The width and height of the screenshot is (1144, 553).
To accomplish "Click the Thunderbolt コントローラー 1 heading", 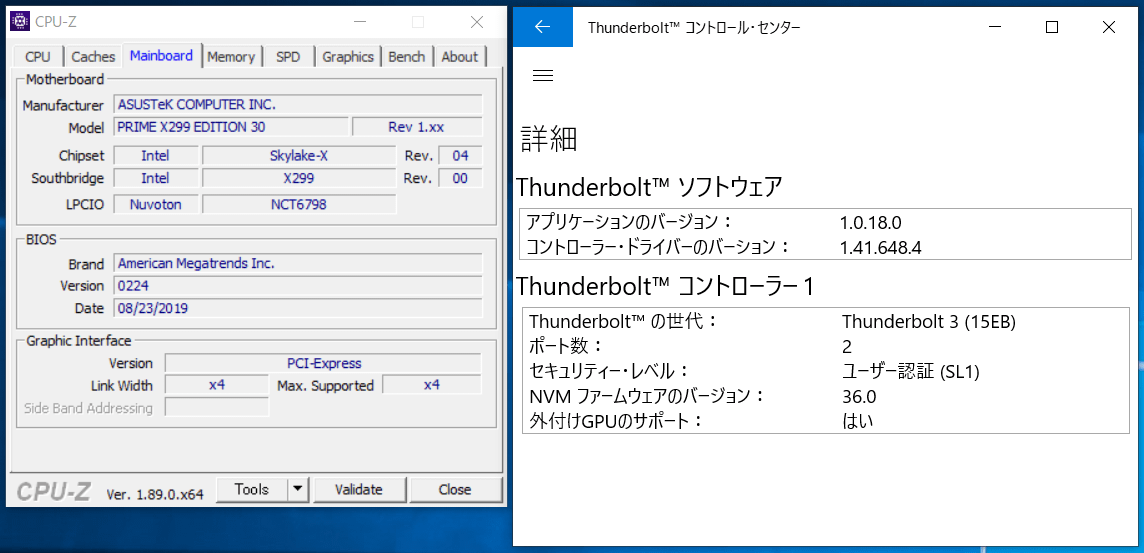I will point(665,286).
